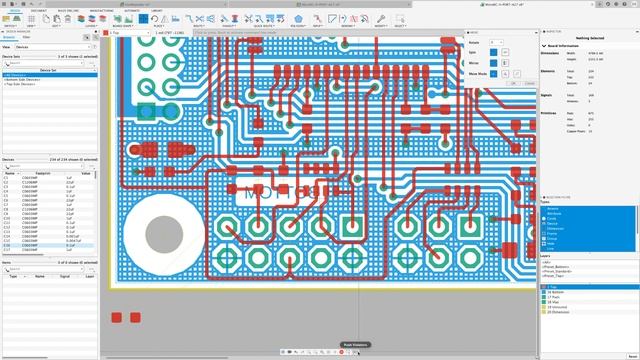Click the Save file icon

tap(23, 4)
